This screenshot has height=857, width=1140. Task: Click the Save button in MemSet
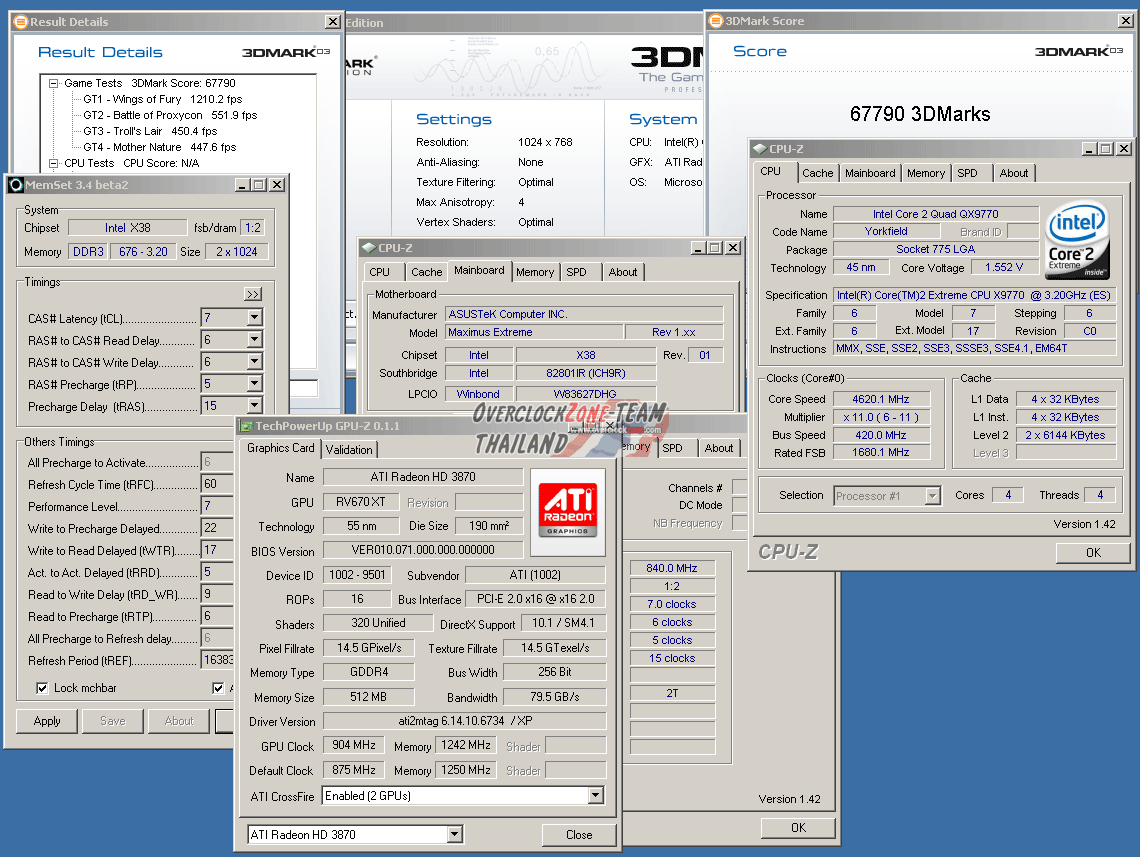click(x=113, y=721)
